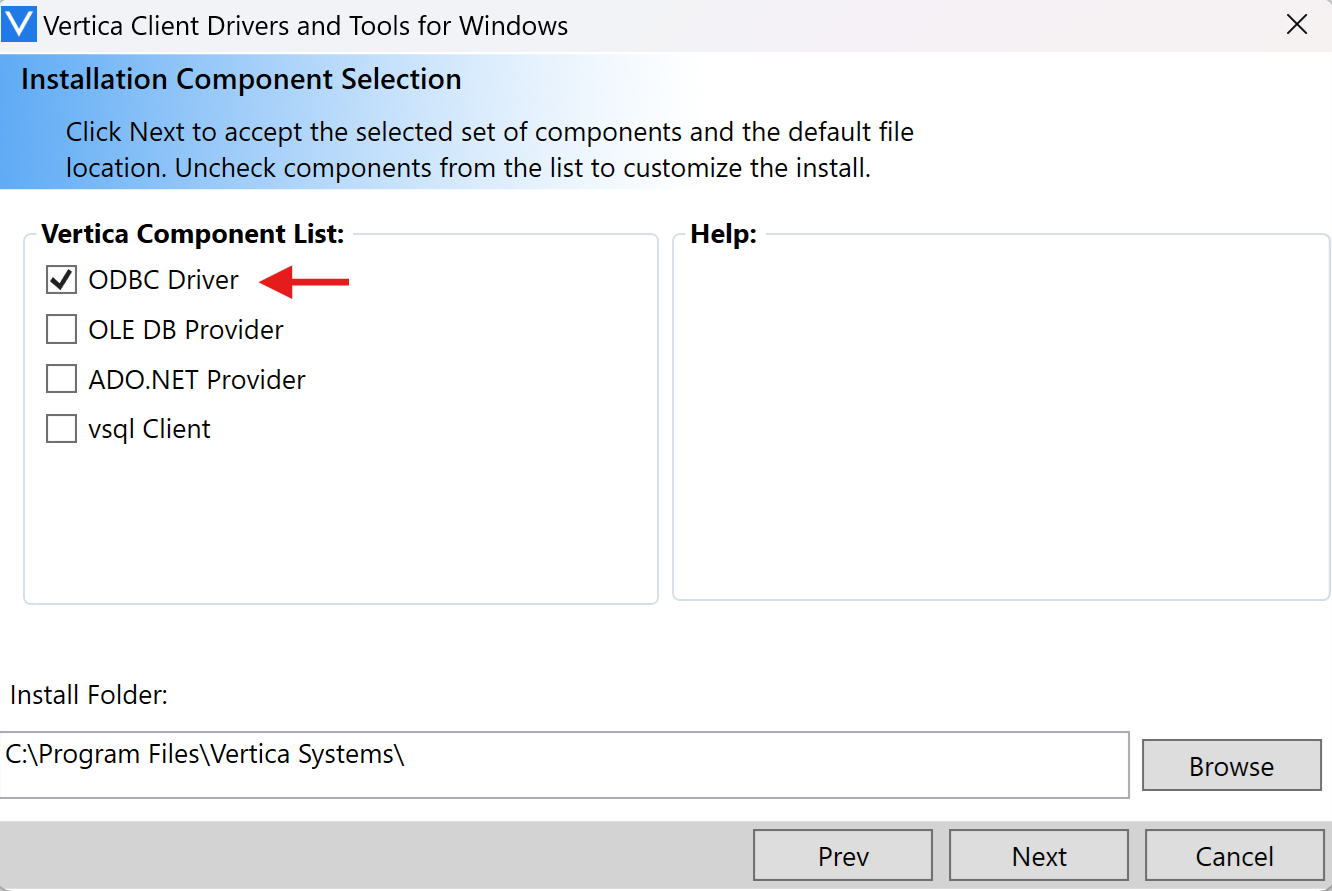This screenshot has height=891, width=1332.
Task: Open the Browse dialog for install folder
Action: 1231,765
